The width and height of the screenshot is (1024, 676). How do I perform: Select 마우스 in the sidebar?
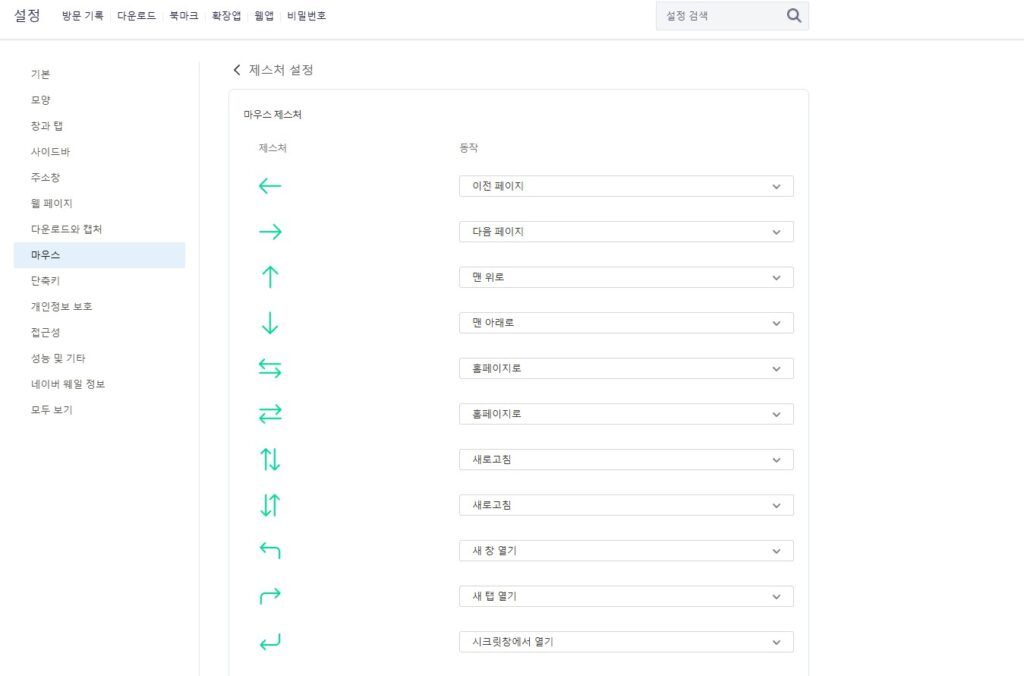tap(99, 255)
